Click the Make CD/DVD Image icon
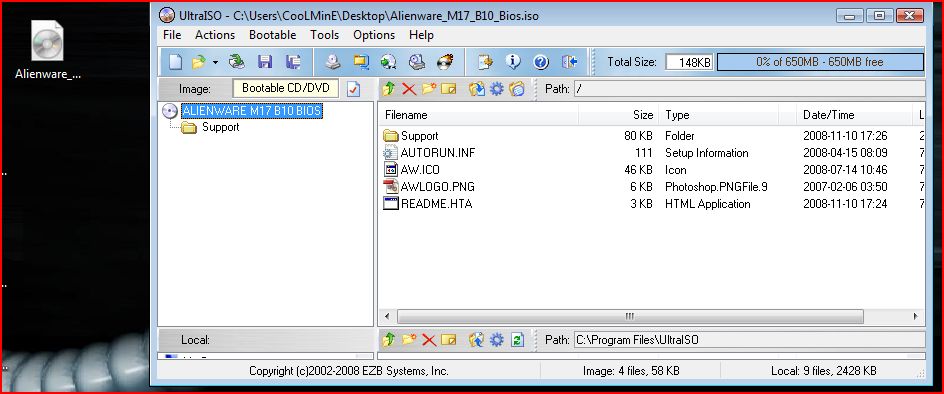 (334, 61)
